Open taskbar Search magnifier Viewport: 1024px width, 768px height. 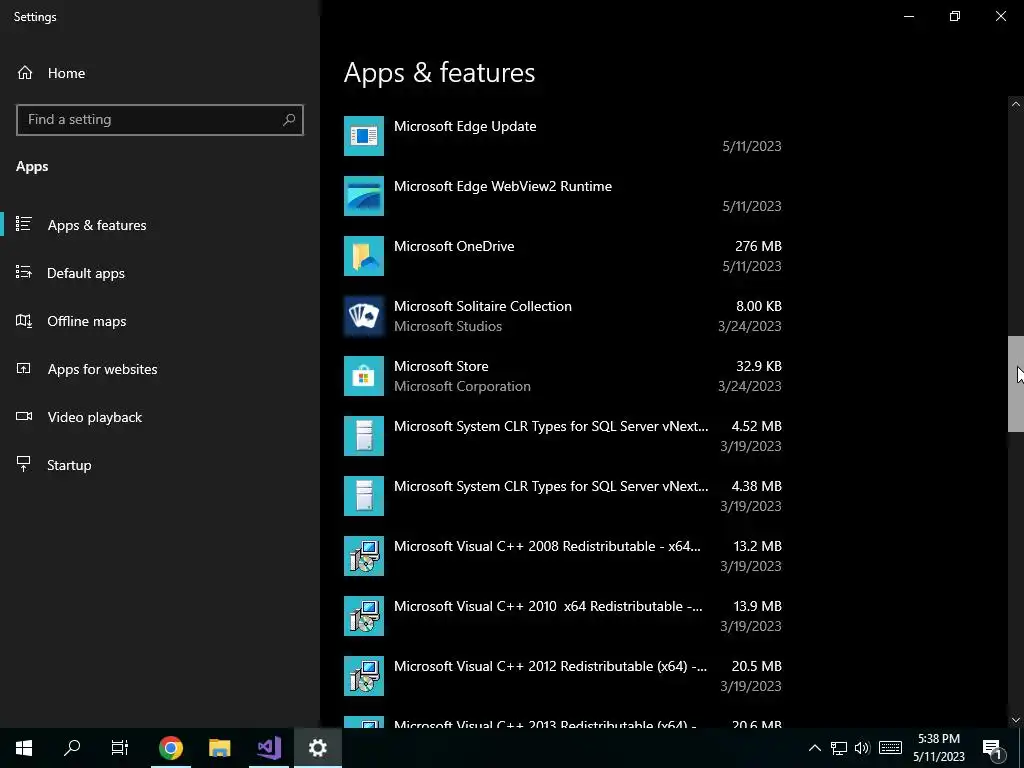pos(72,748)
